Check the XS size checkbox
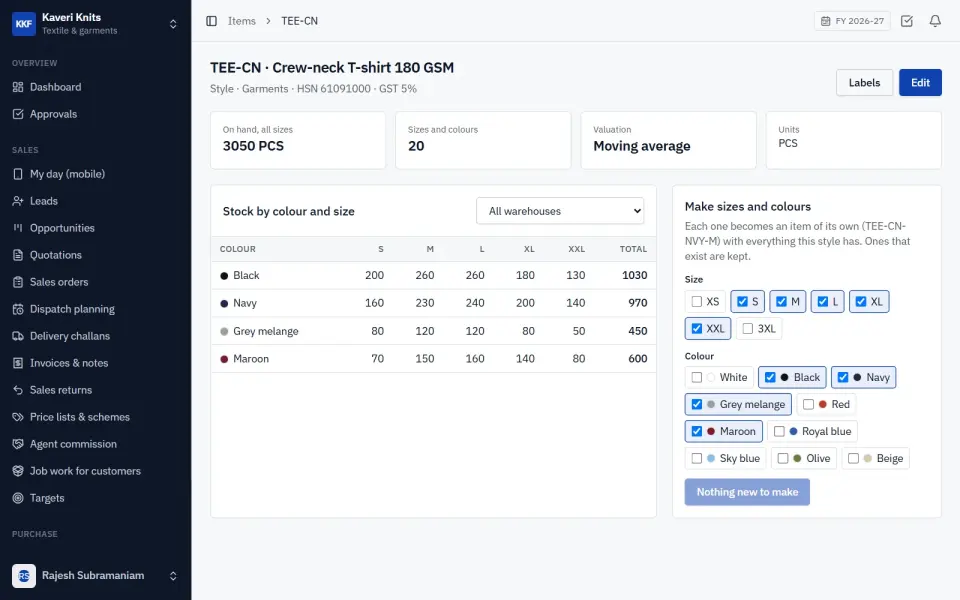Image resolution: width=960 pixels, height=600 pixels. [696, 301]
